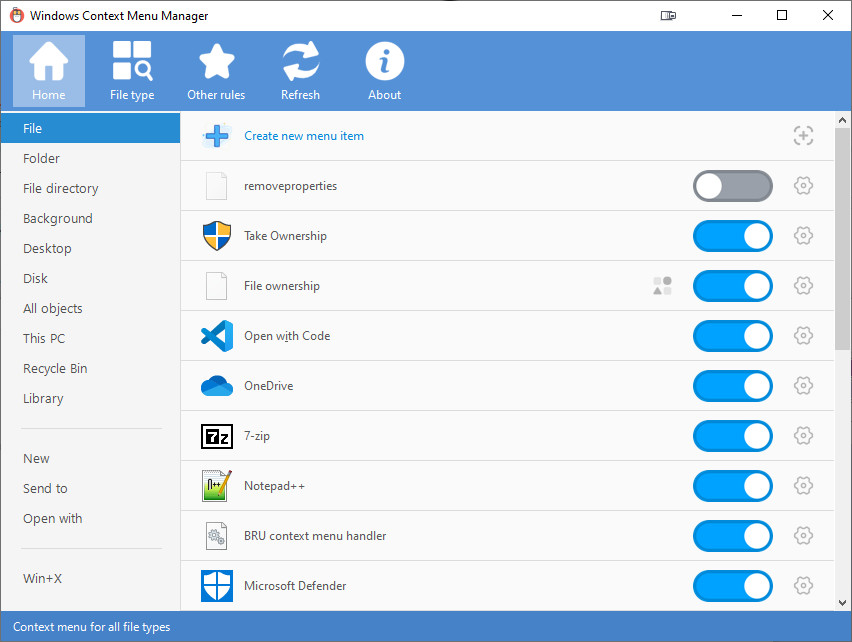The height and width of the screenshot is (642, 852).
Task: Open settings gear for BRU context menu handler
Action: (803, 536)
